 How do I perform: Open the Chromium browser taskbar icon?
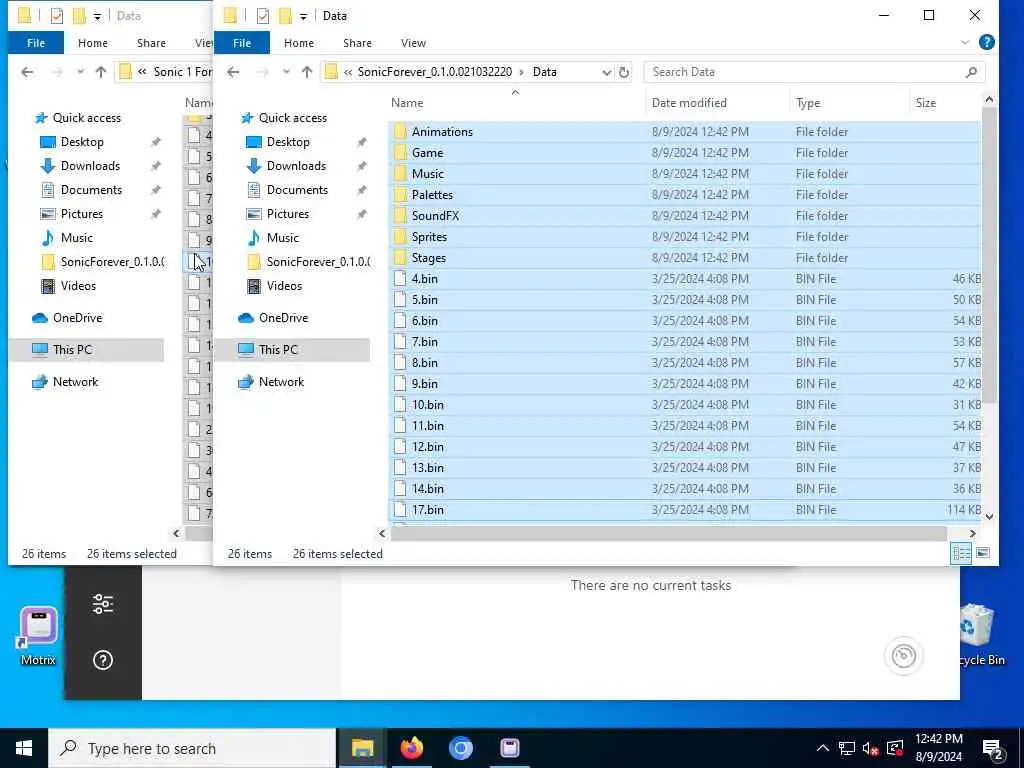[x=460, y=748]
